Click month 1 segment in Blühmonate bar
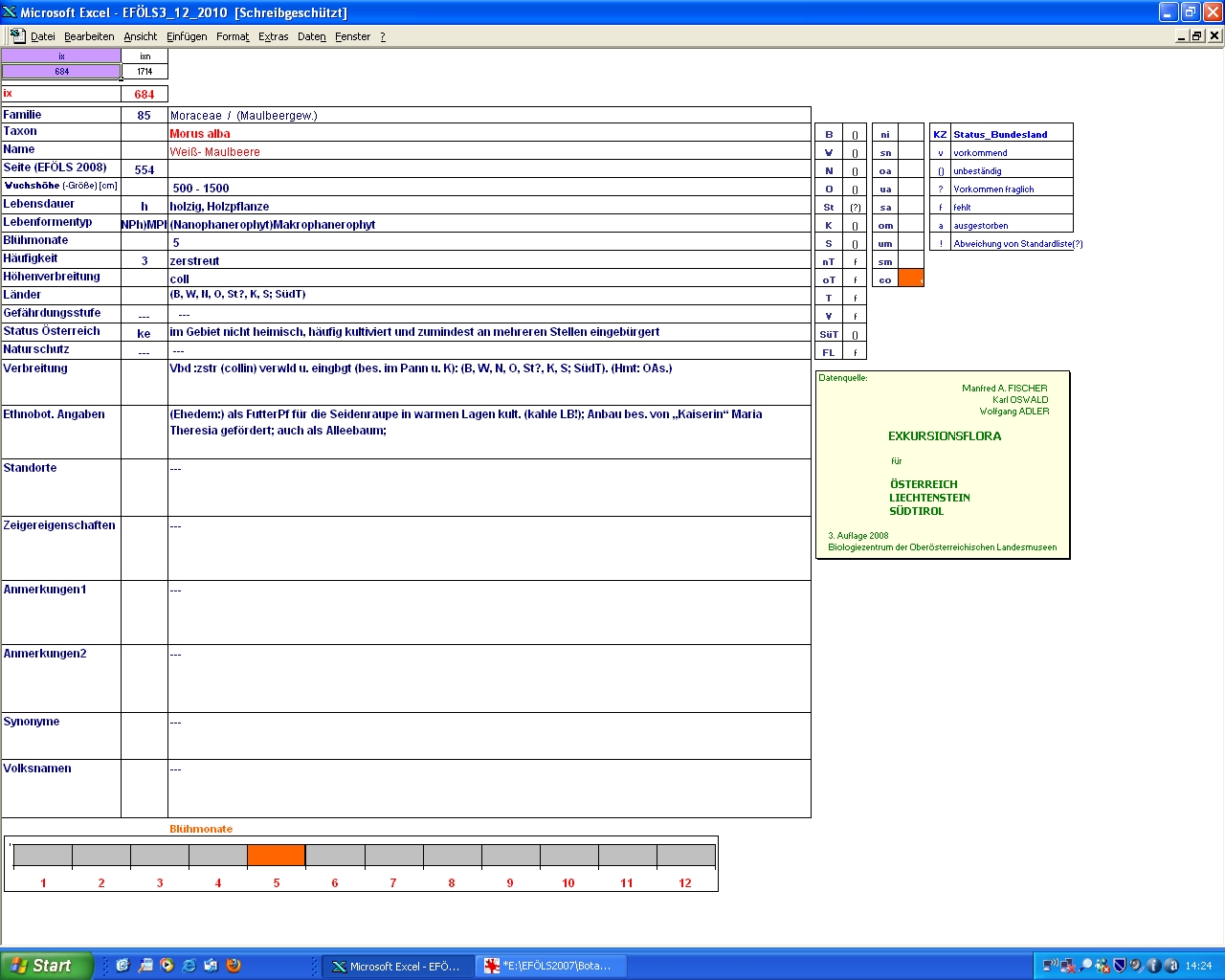The height and width of the screenshot is (980, 1225). 43,856
